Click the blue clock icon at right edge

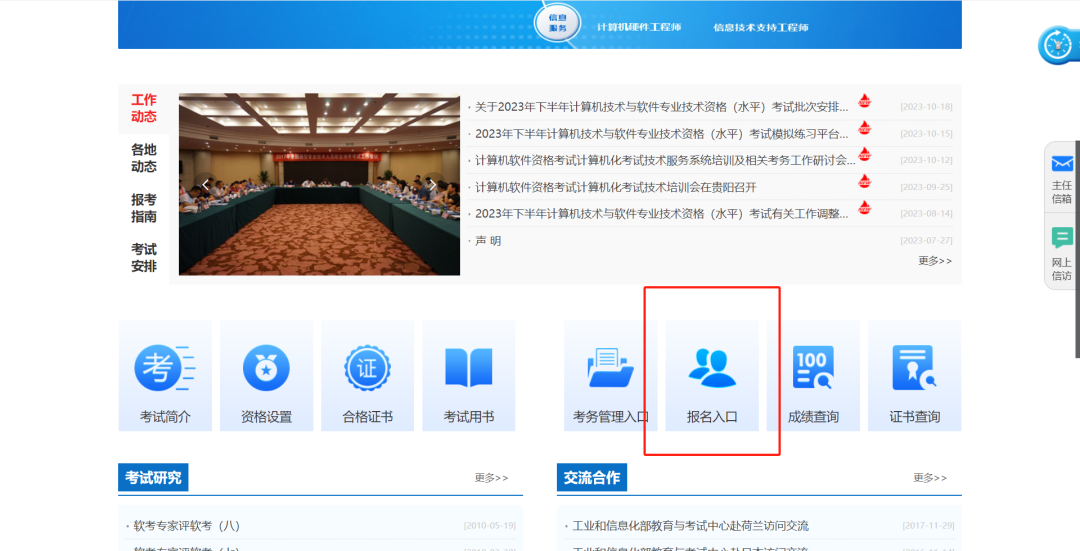pos(1059,45)
